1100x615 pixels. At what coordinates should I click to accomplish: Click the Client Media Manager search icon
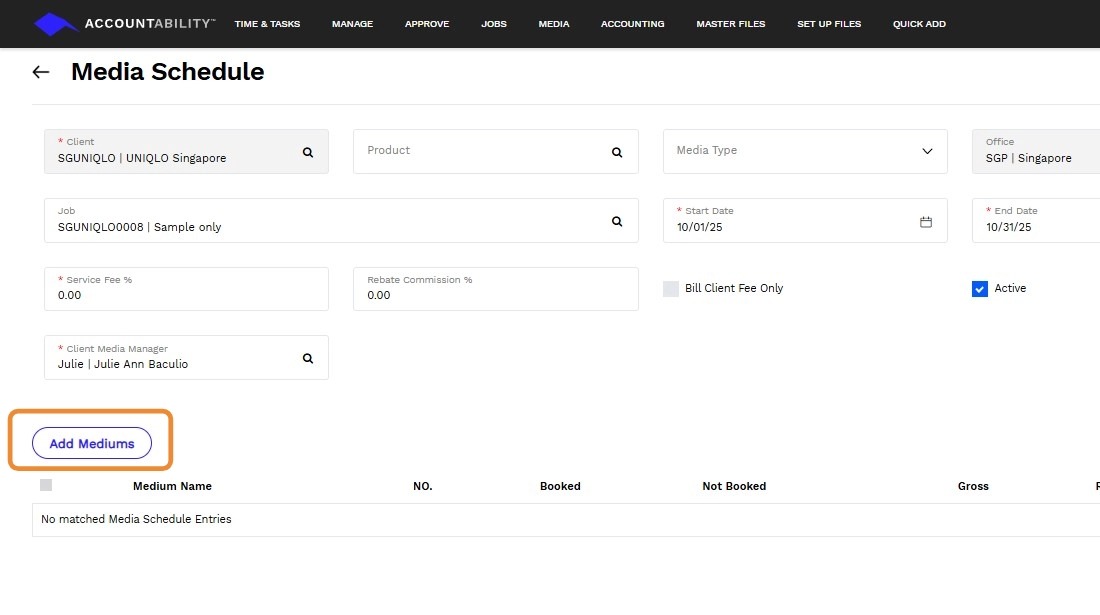308,358
